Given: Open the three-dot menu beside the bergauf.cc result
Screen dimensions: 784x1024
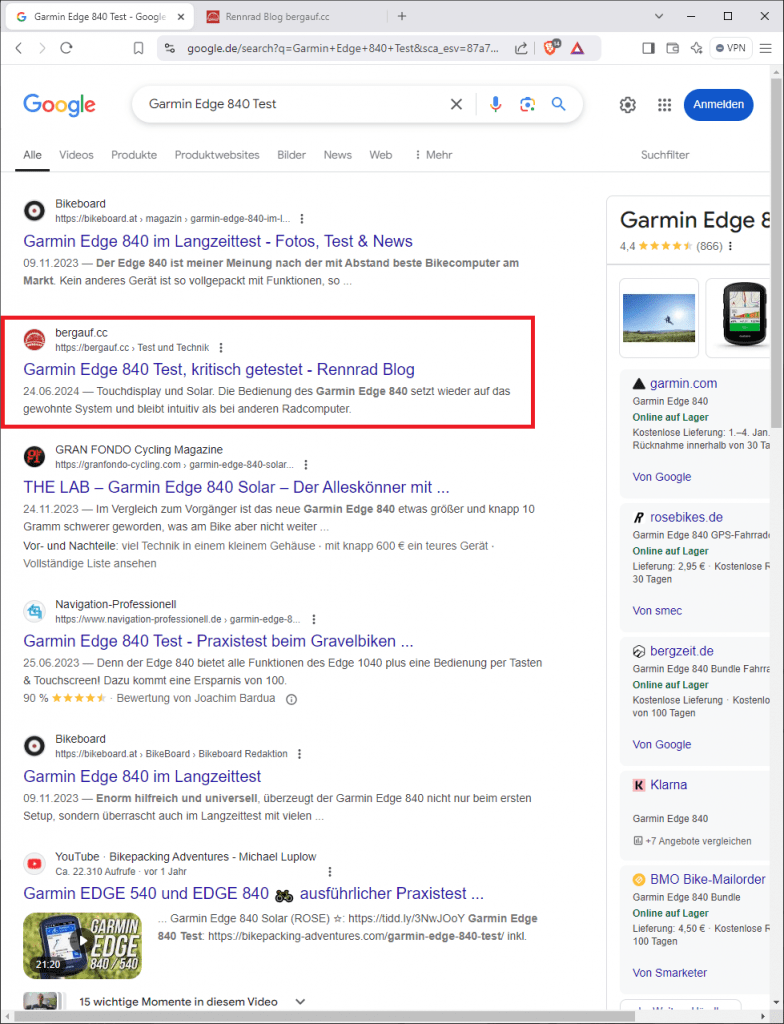Looking at the screenshot, I should (222, 348).
